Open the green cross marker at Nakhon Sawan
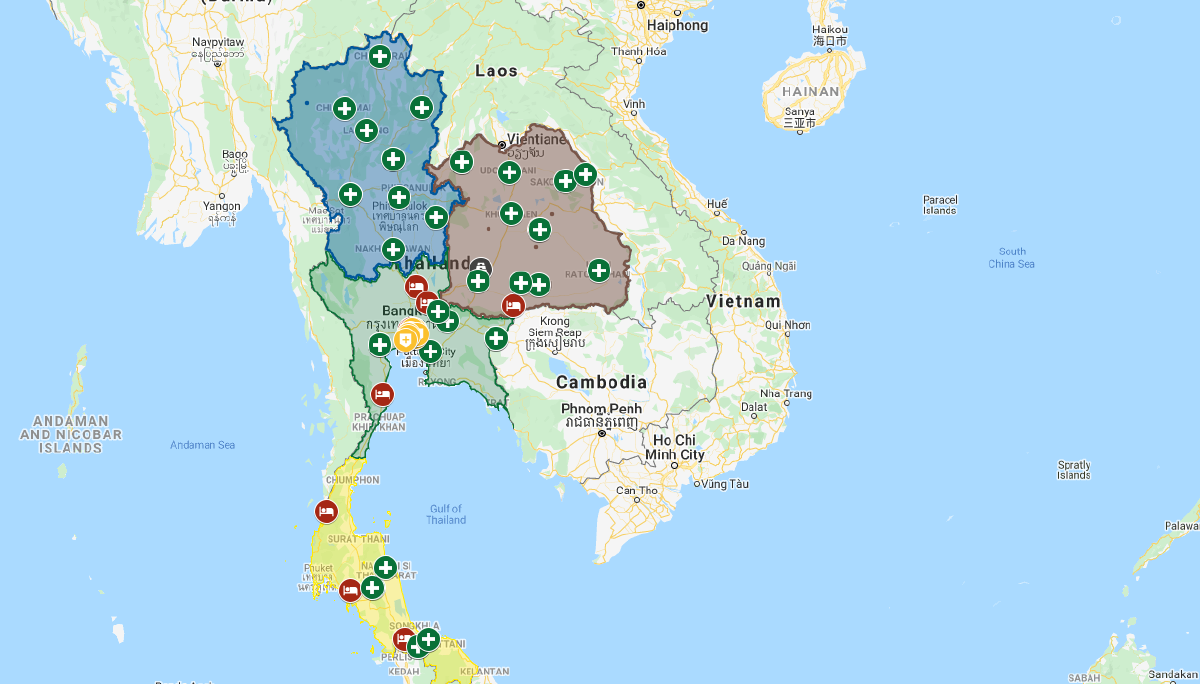Viewport: 1200px width, 684px height. point(393,249)
